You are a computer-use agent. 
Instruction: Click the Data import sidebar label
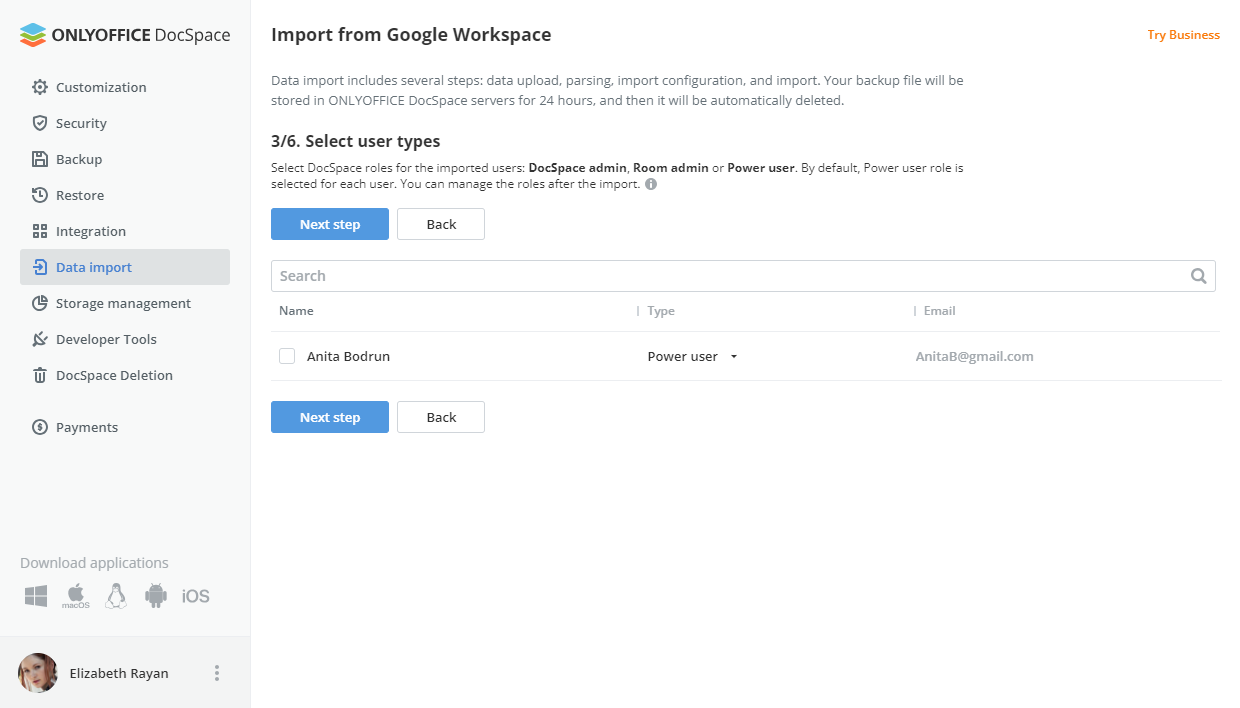(94, 267)
